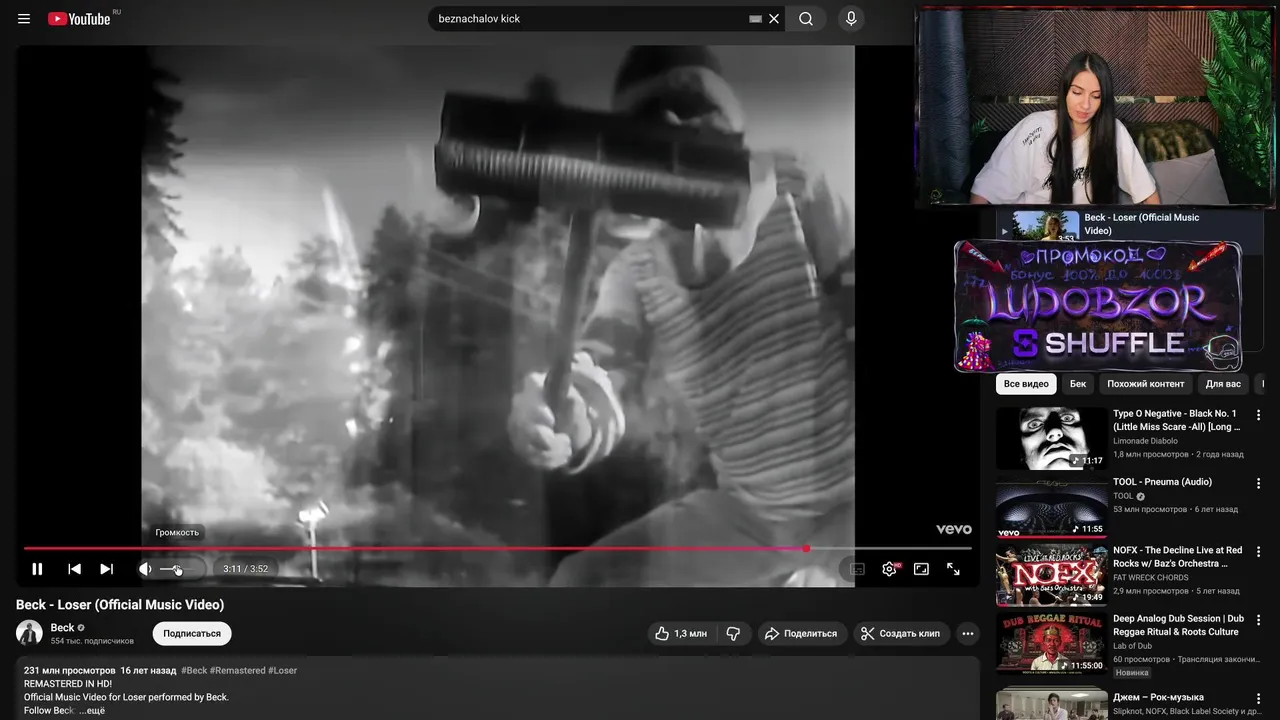Run search with magnifier button
This screenshot has width=1280, height=720.
click(806, 19)
